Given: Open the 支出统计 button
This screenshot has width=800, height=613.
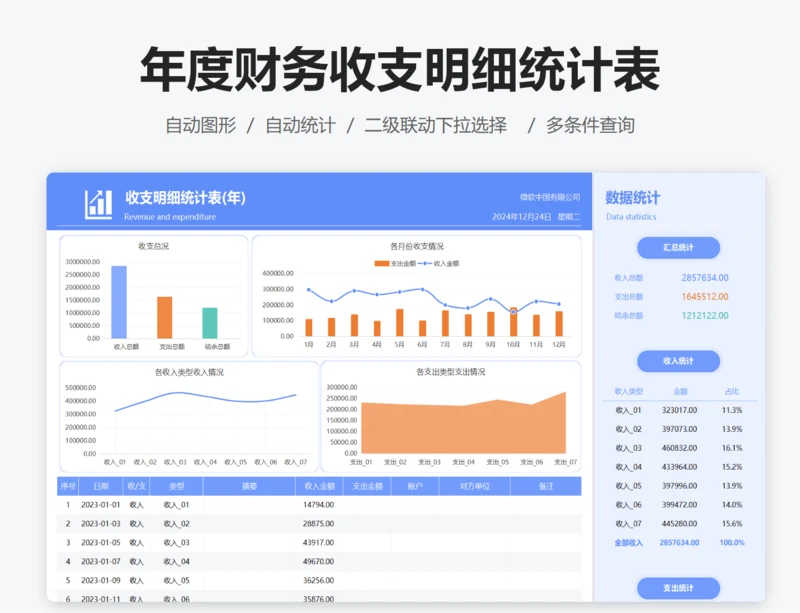Looking at the screenshot, I should 678,588.
